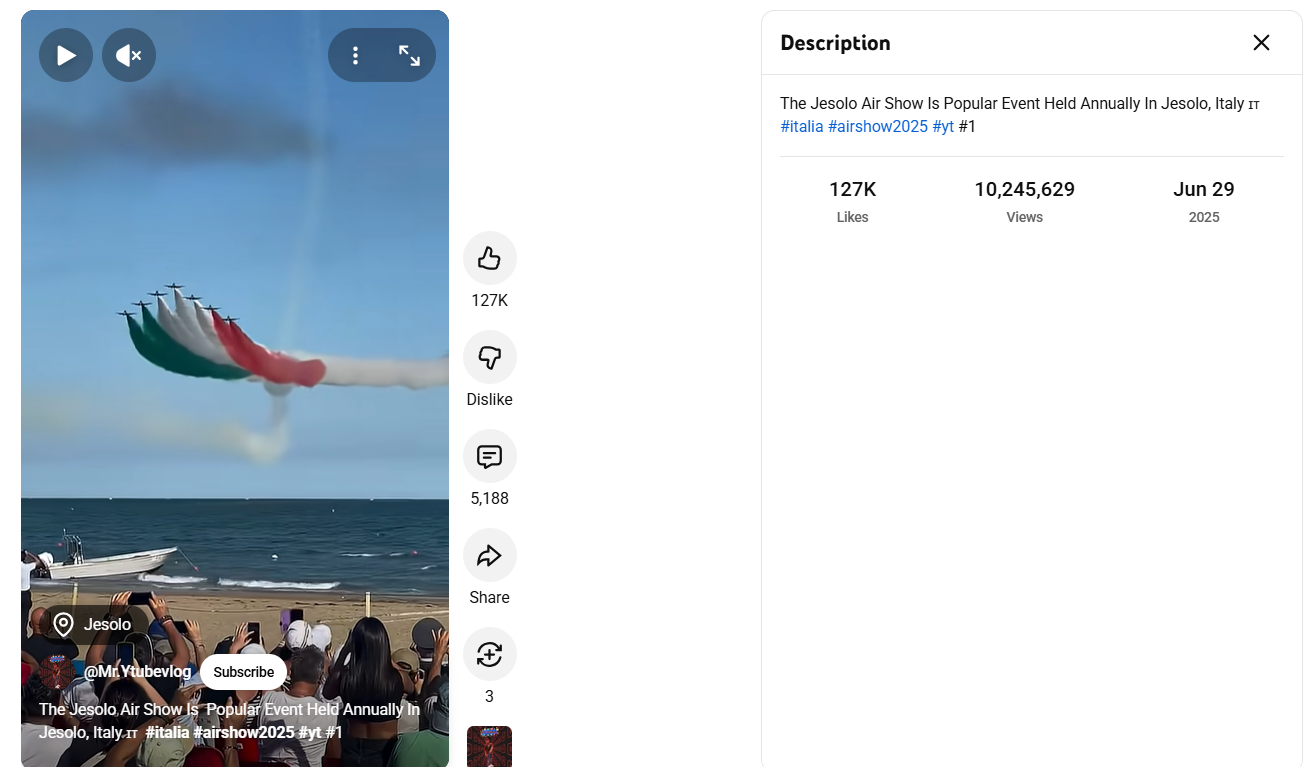Open the three-dot more options menu

(355, 56)
